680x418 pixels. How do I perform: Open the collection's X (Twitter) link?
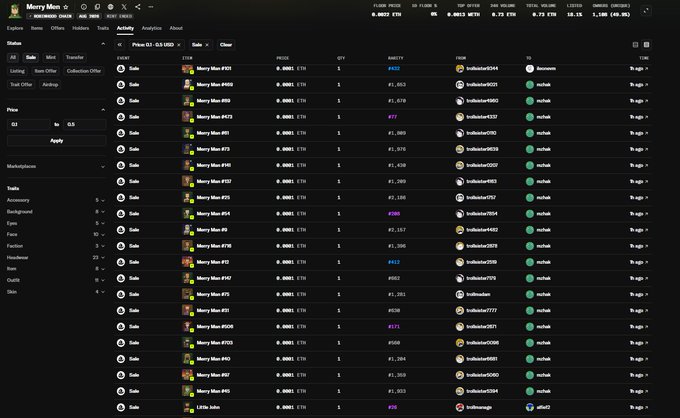[x=124, y=7]
